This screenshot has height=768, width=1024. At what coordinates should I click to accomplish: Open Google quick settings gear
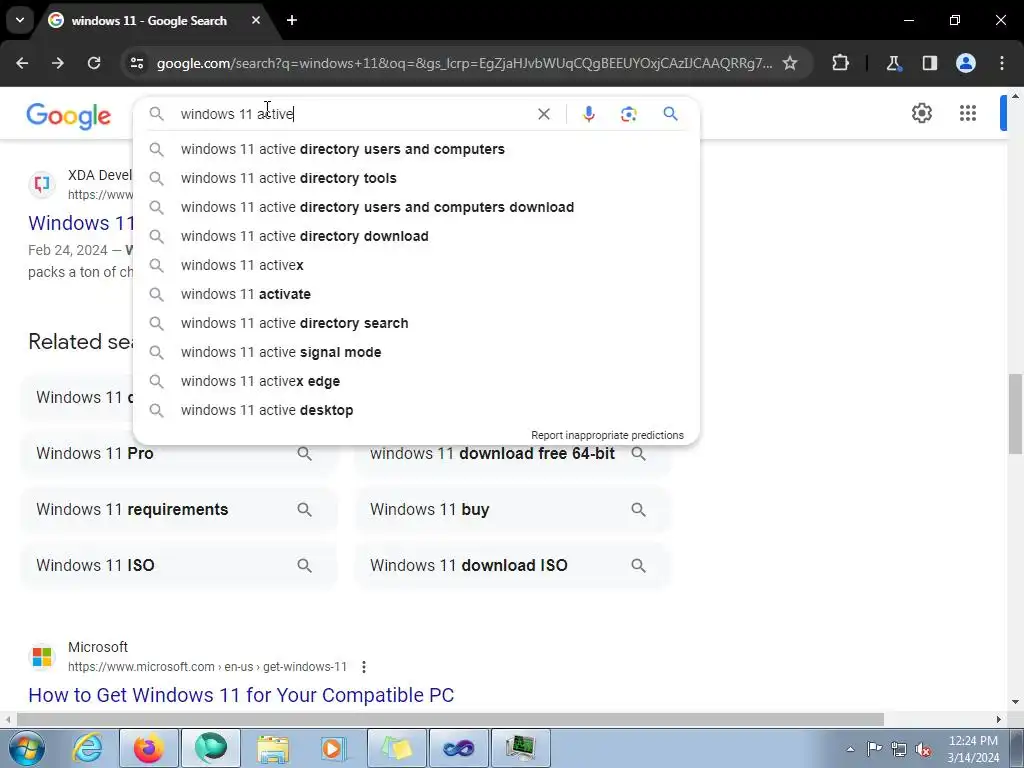tap(921, 113)
